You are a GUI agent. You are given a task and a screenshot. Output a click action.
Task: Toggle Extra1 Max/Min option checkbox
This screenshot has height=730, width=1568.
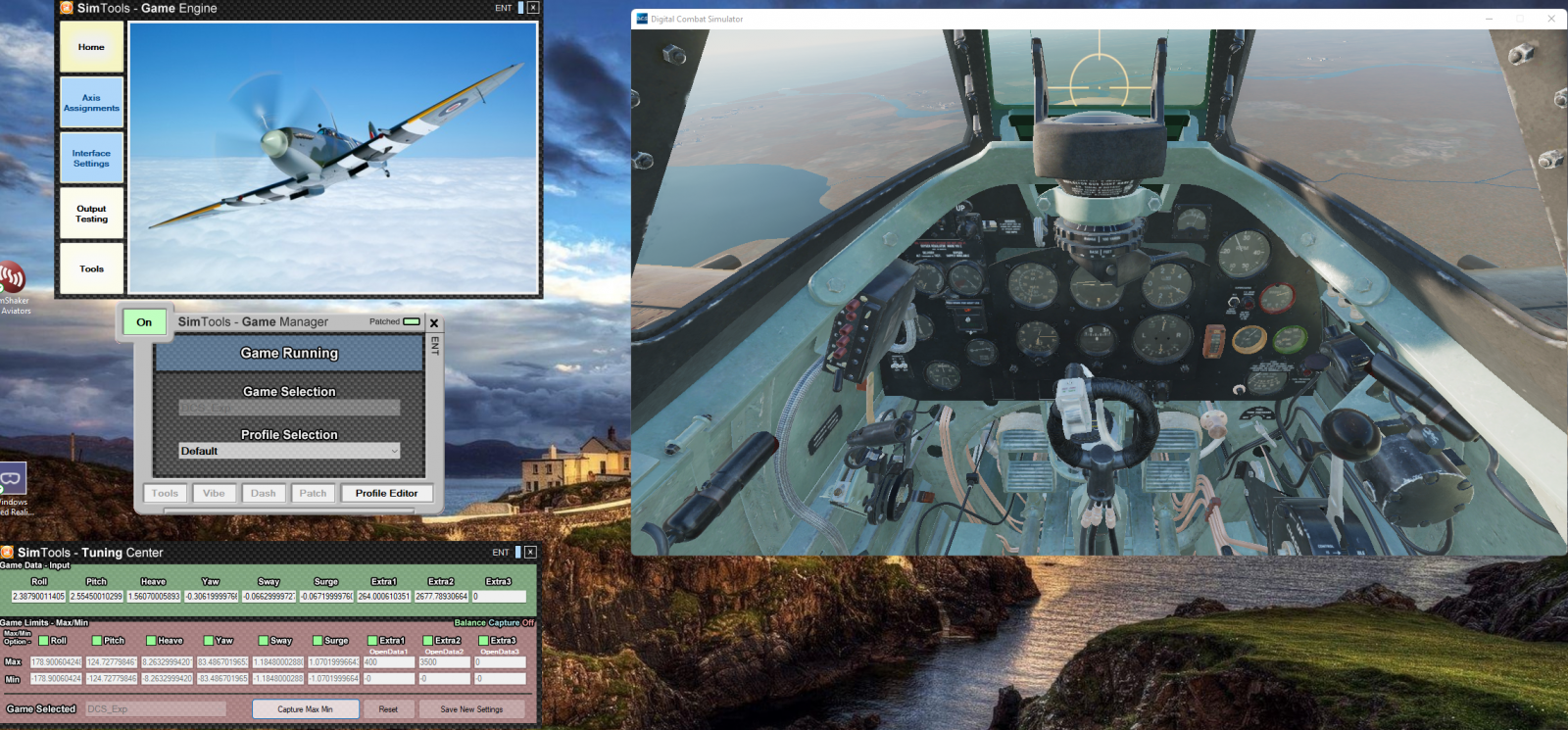[372, 641]
